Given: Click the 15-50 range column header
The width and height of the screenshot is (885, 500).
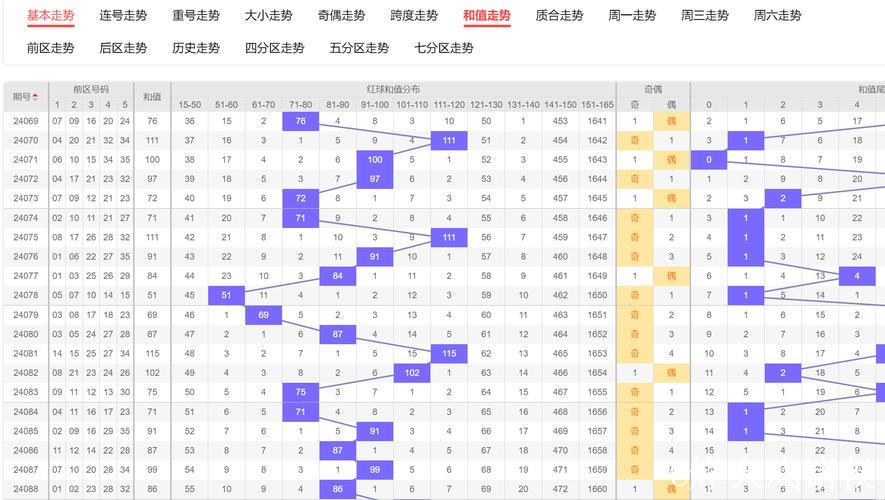Looking at the screenshot, I should click(x=190, y=105).
